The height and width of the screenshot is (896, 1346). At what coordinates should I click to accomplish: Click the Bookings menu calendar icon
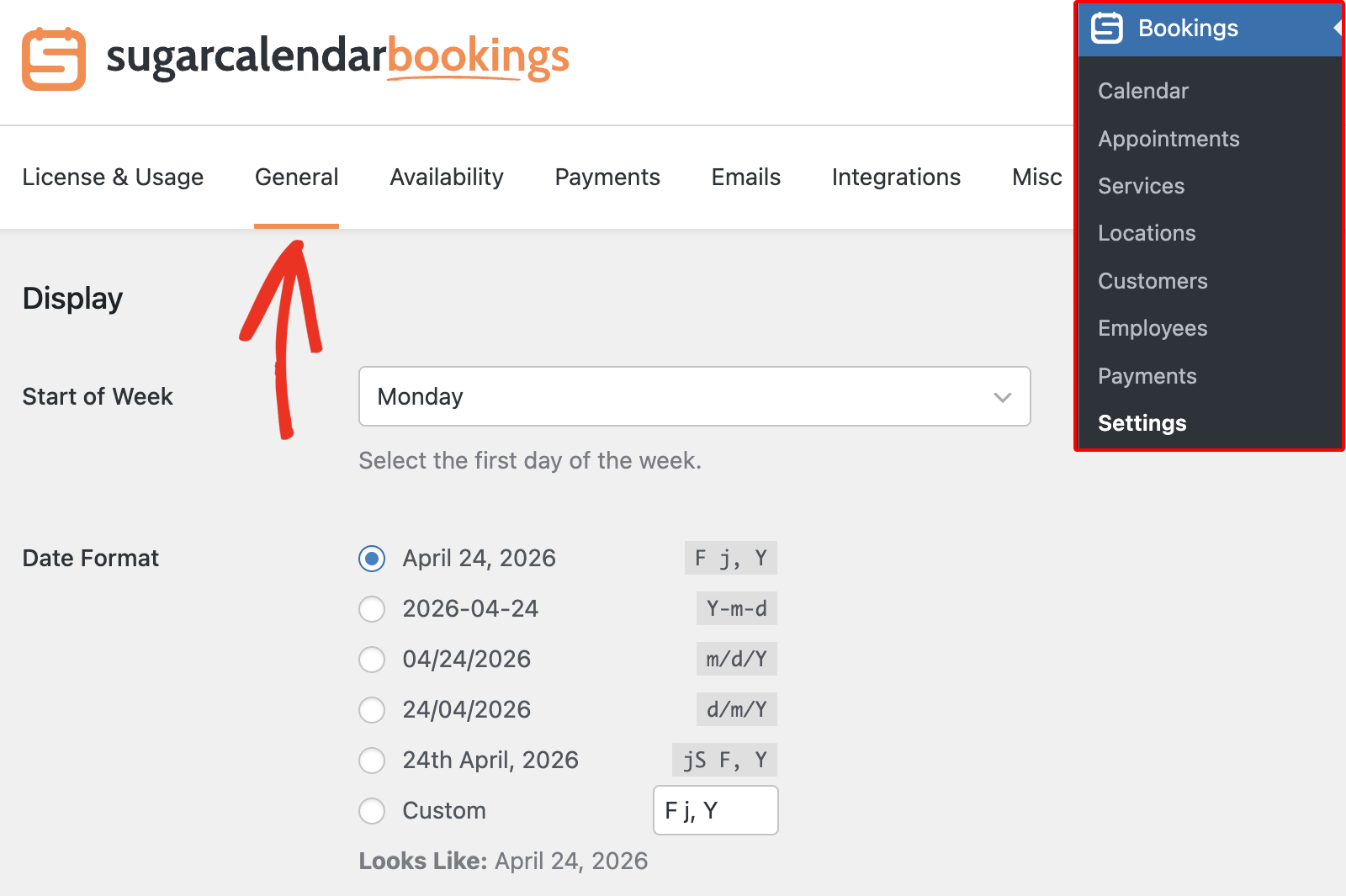(1107, 28)
